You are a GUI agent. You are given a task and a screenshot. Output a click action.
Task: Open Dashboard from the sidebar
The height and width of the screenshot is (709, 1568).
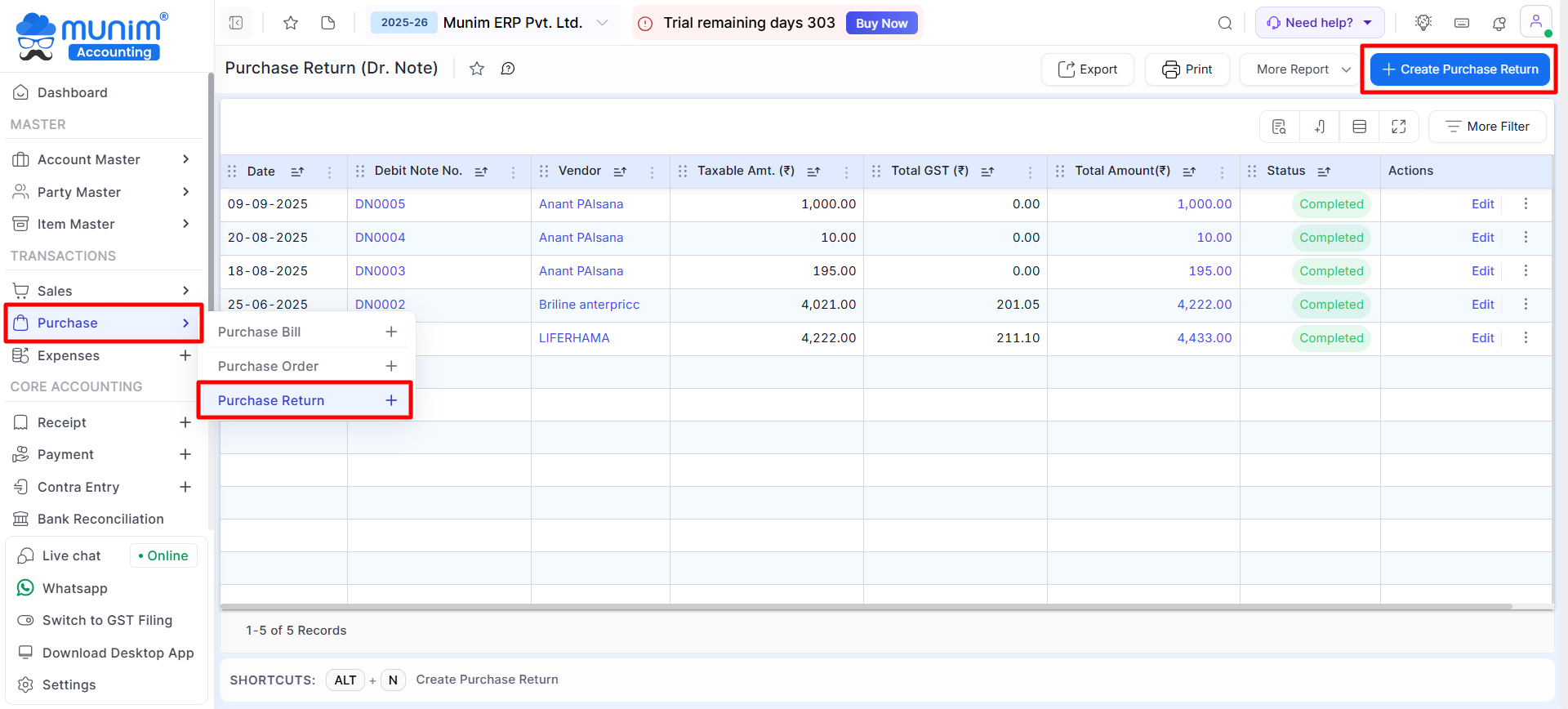[72, 92]
